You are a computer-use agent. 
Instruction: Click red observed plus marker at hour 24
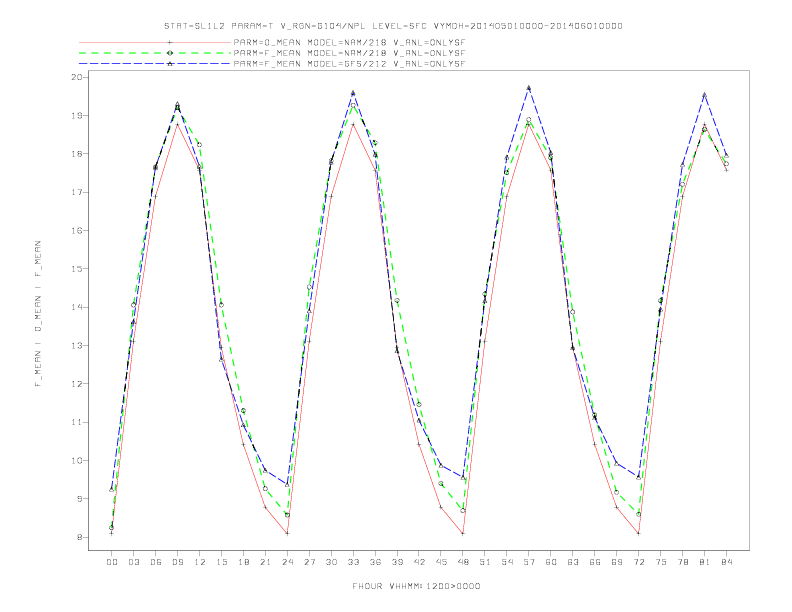pyautogui.click(x=287, y=533)
